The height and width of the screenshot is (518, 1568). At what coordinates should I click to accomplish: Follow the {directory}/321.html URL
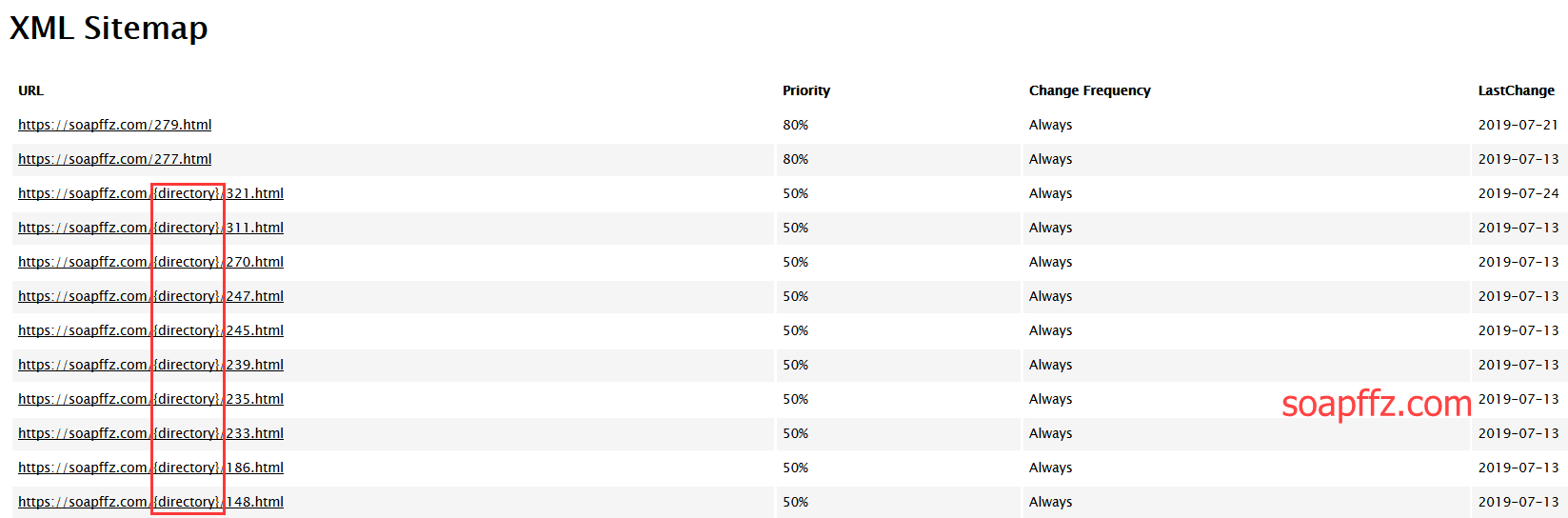pyautogui.click(x=150, y=193)
